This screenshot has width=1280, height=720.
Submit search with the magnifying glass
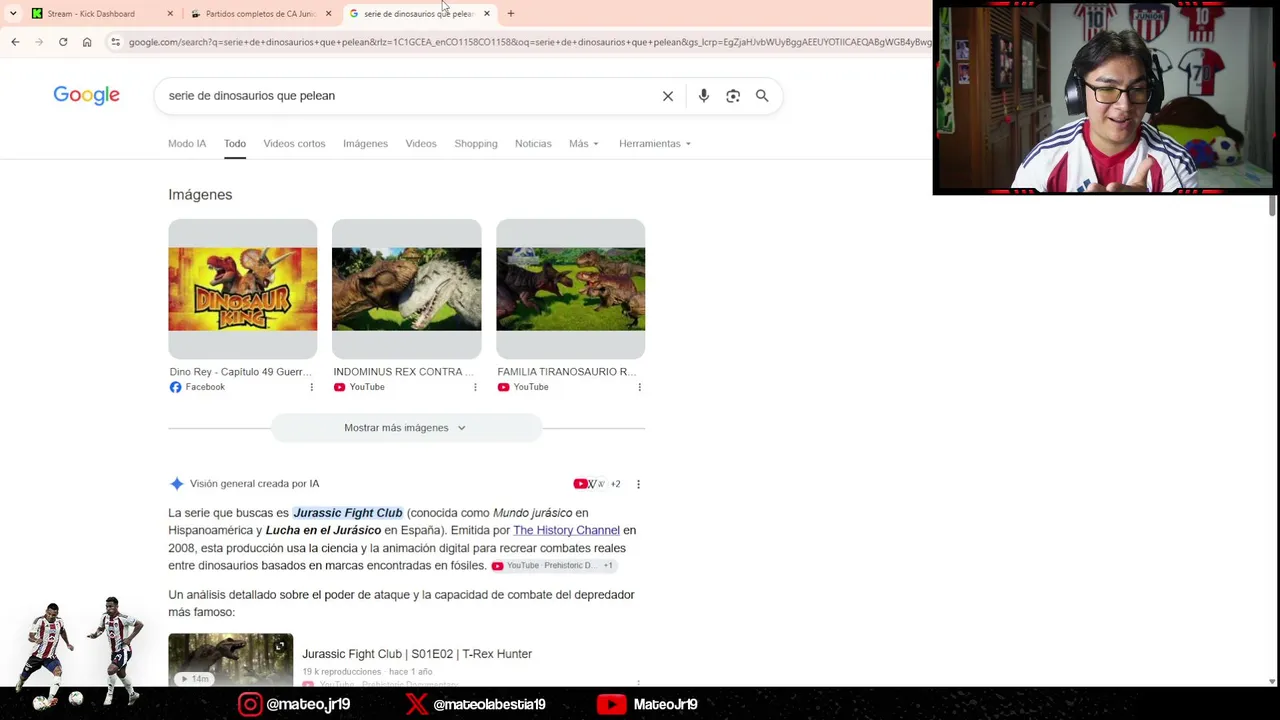(x=762, y=96)
